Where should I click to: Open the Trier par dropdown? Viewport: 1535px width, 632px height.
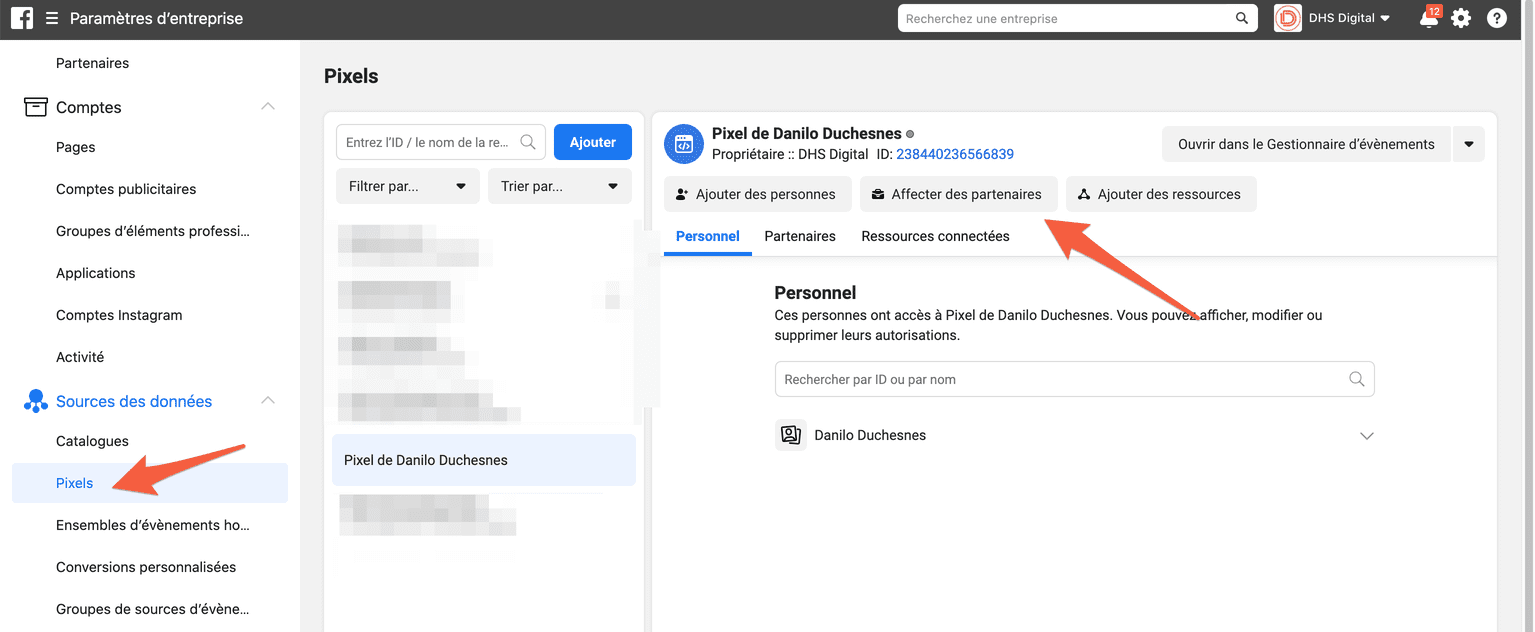pos(560,186)
